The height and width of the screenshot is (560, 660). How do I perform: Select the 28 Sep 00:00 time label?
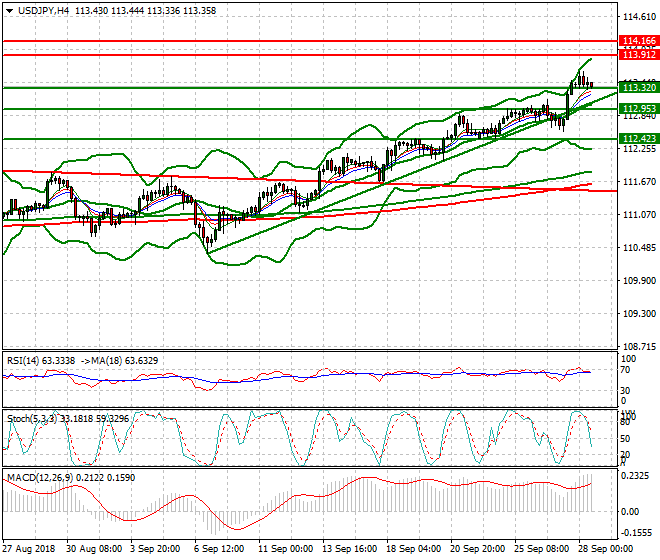pos(605,549)
